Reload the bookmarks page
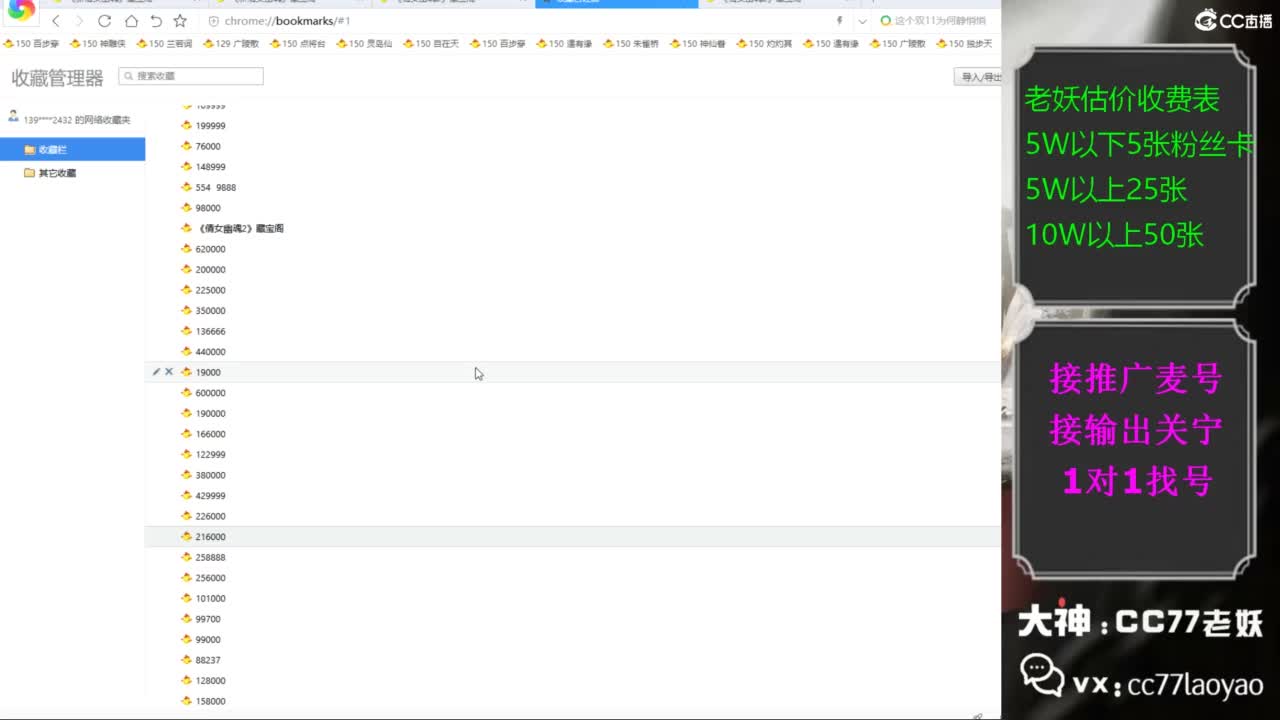 click(104, 21)
